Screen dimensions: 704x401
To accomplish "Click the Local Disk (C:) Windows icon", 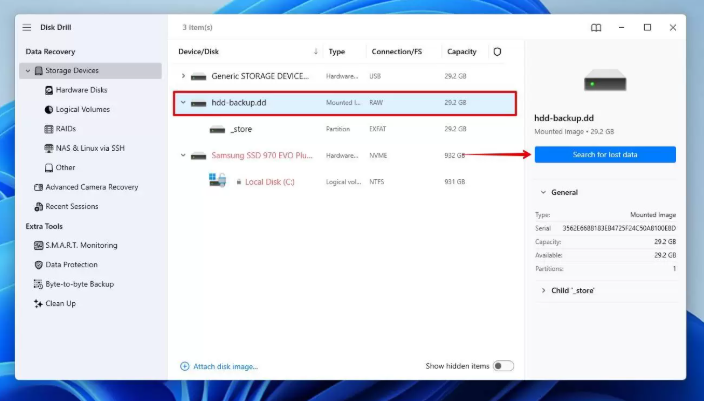I will click(x=218, y=180).
